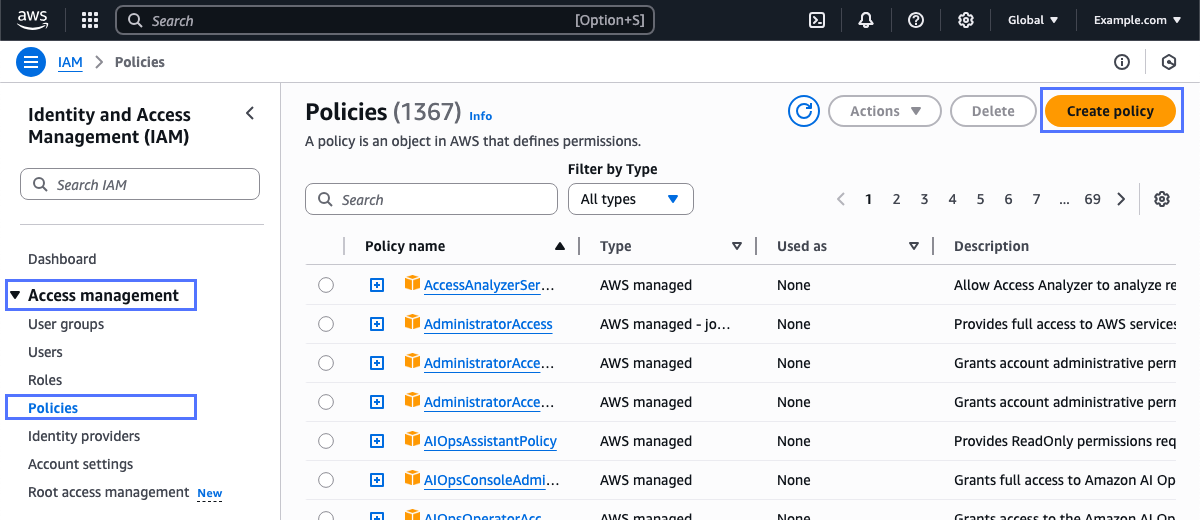1200x520 pixels.
Task: Click sort arrow on Type column
Action: [737, 246]
